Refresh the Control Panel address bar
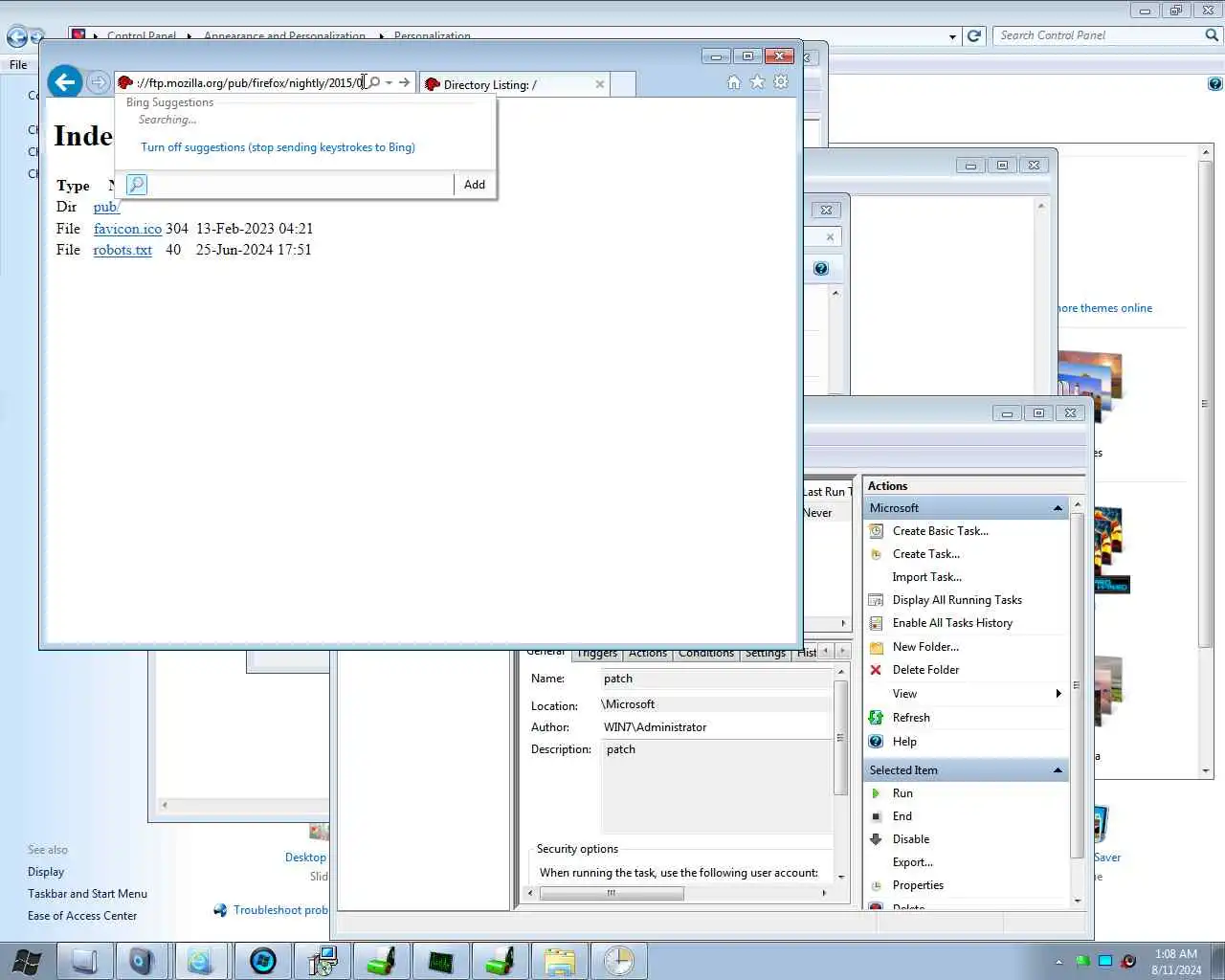Viewport: 1225px width, 980px height. point(974,35)
